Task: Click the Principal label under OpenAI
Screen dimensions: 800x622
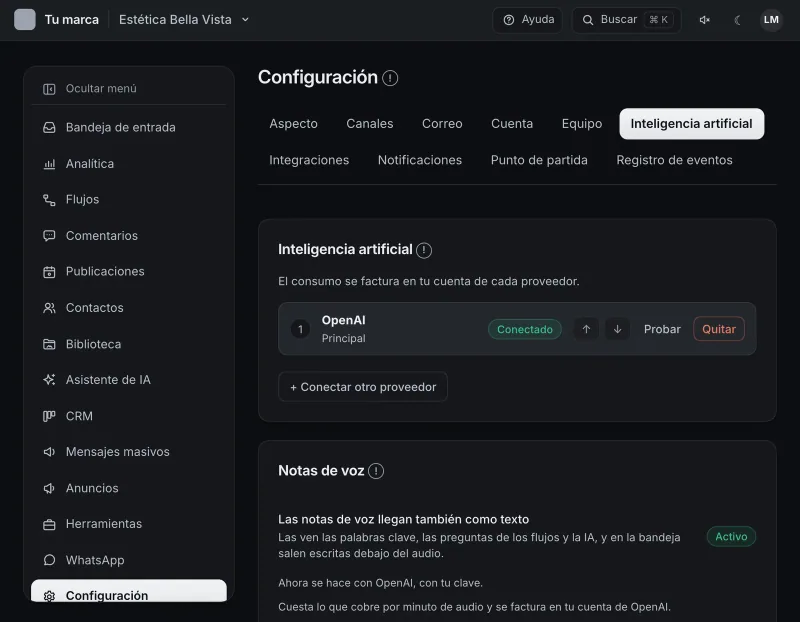Action: [x=343, y=338]
